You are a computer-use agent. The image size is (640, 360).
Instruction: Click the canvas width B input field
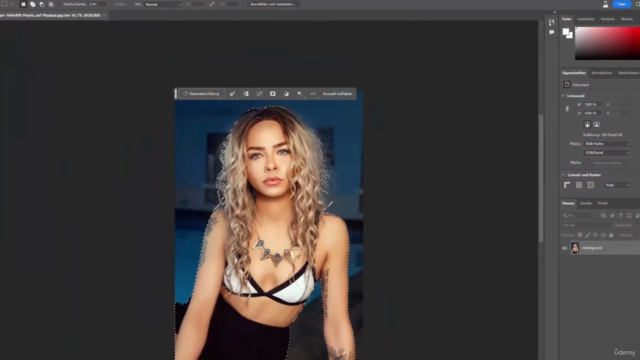tap(592, 104)
